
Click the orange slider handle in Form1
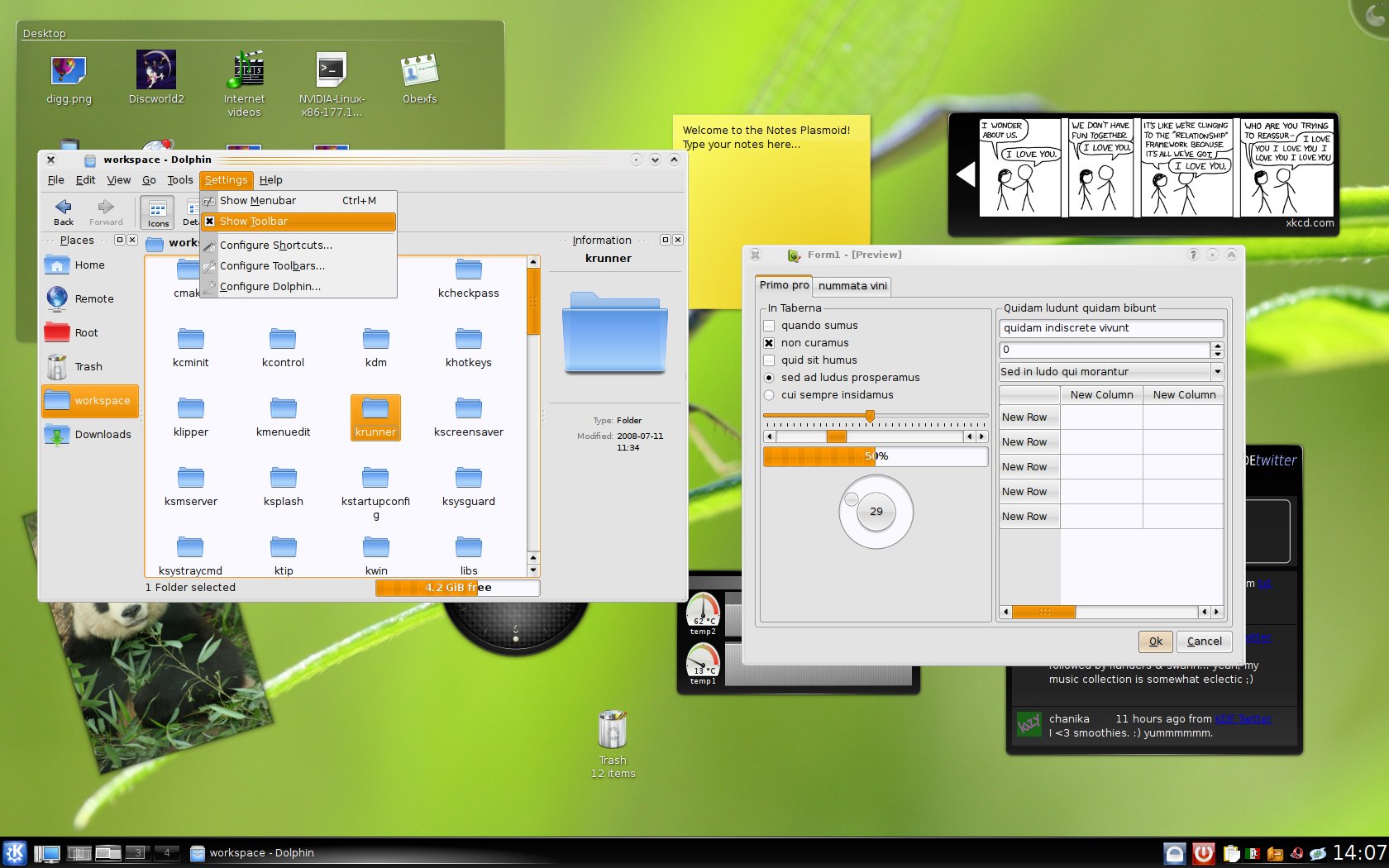[x=870, y=416]
